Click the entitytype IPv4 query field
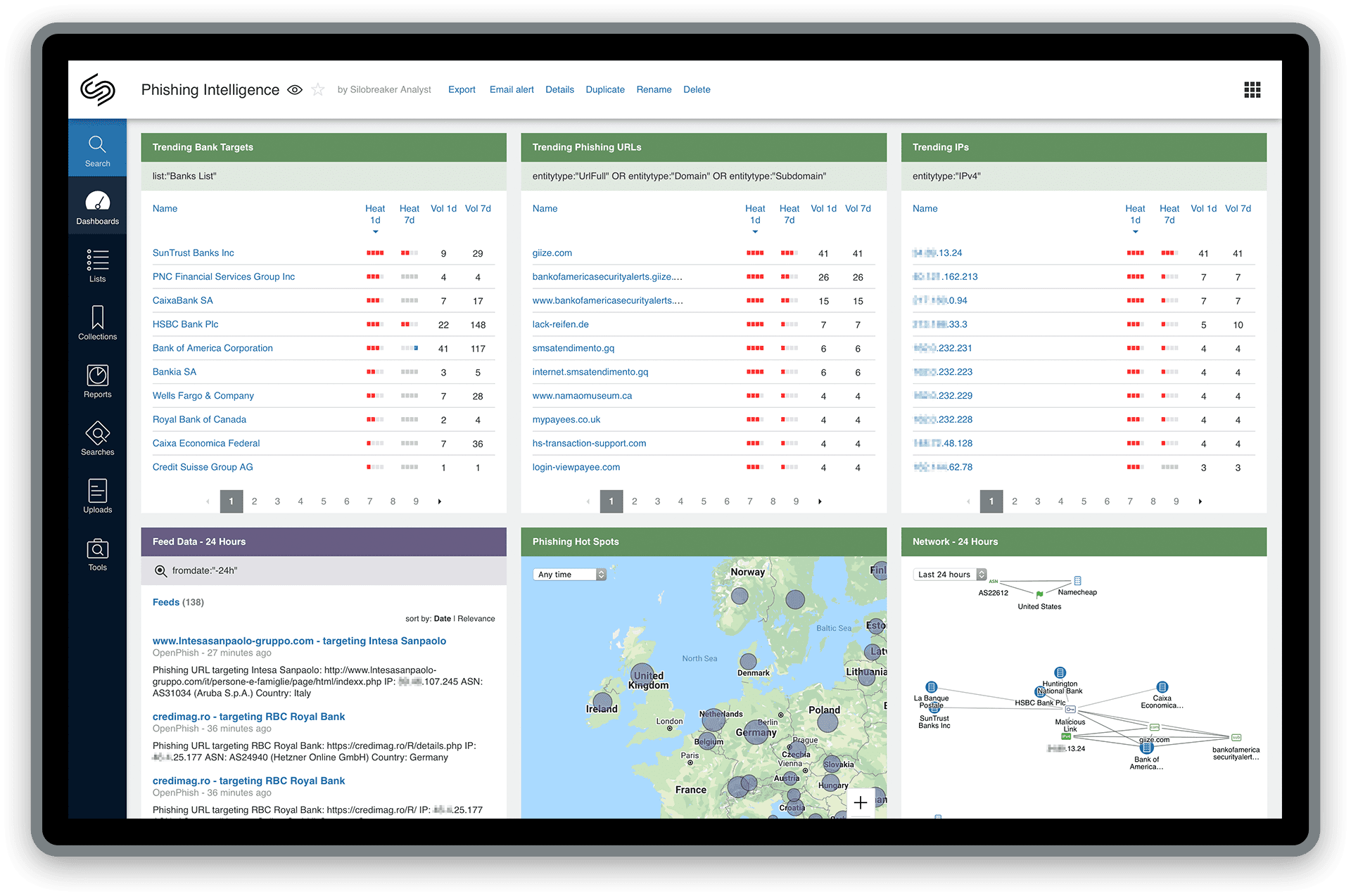This screenshot has height=896, width=1351. point(1084,176)
